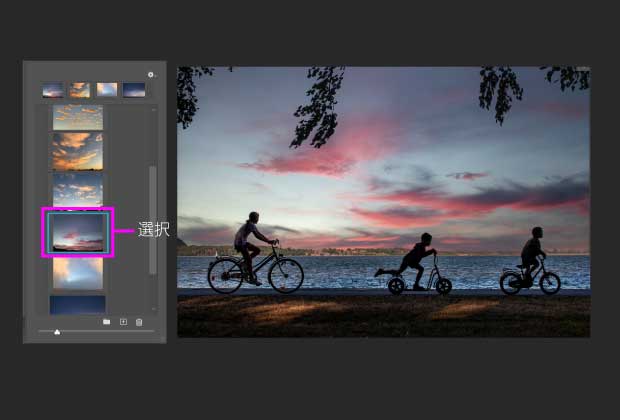
Task: Choose the blue sky with golden clouds preset
Action: 78,189
